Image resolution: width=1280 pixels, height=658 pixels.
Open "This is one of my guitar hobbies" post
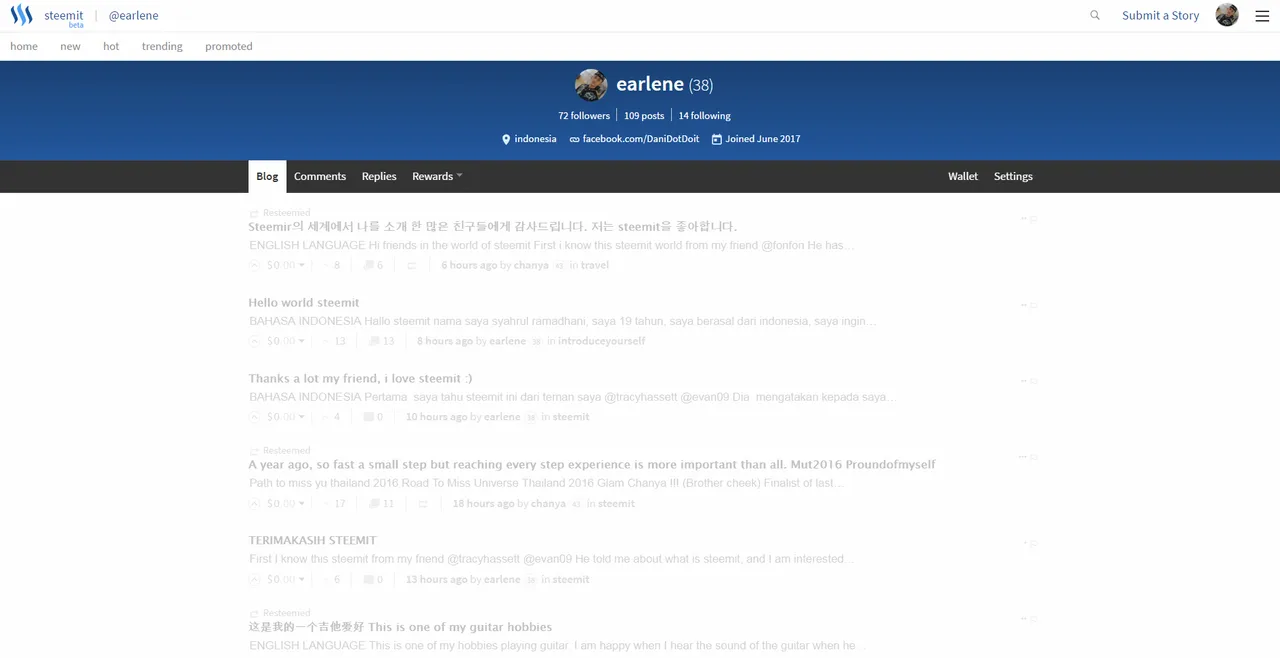(400, 627)
